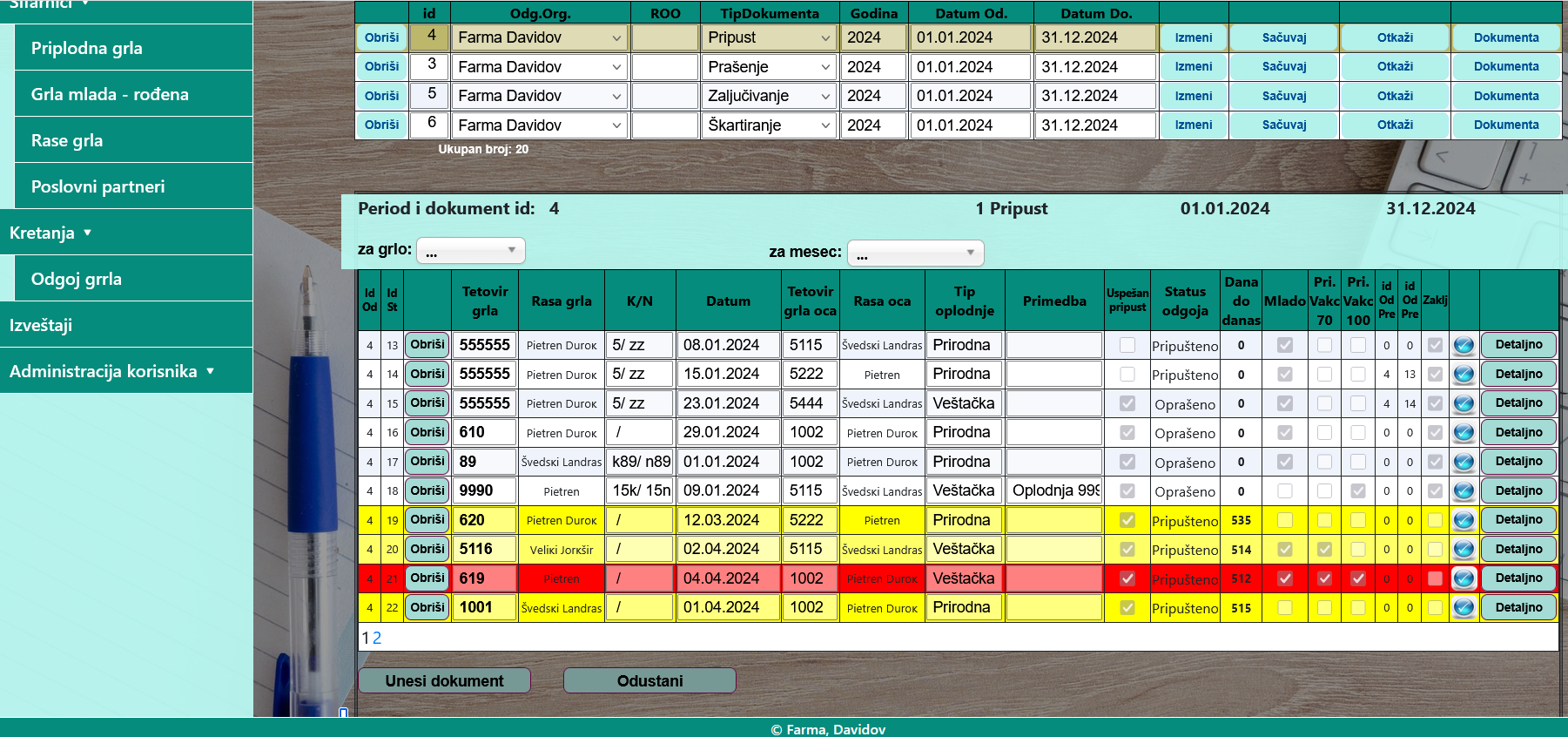Open the 'za grlo' dropdown
The image size is (1568, 737).
[471, 251]
